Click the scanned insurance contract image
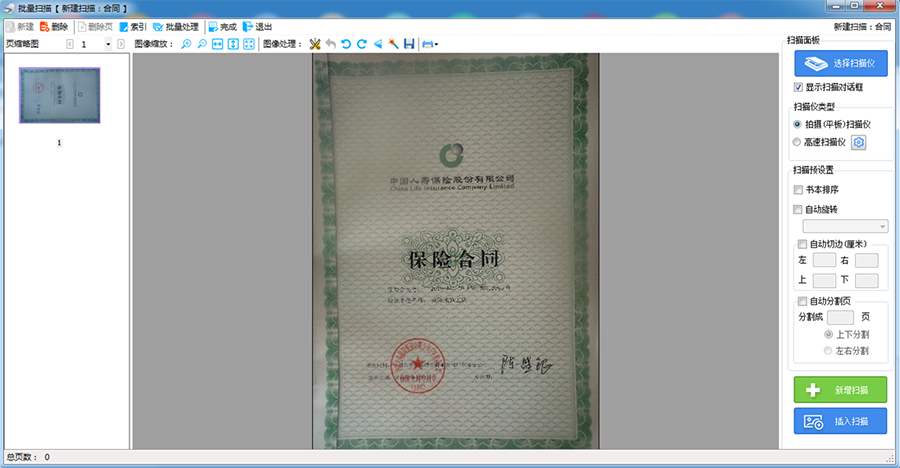 [x=456, y=251]
